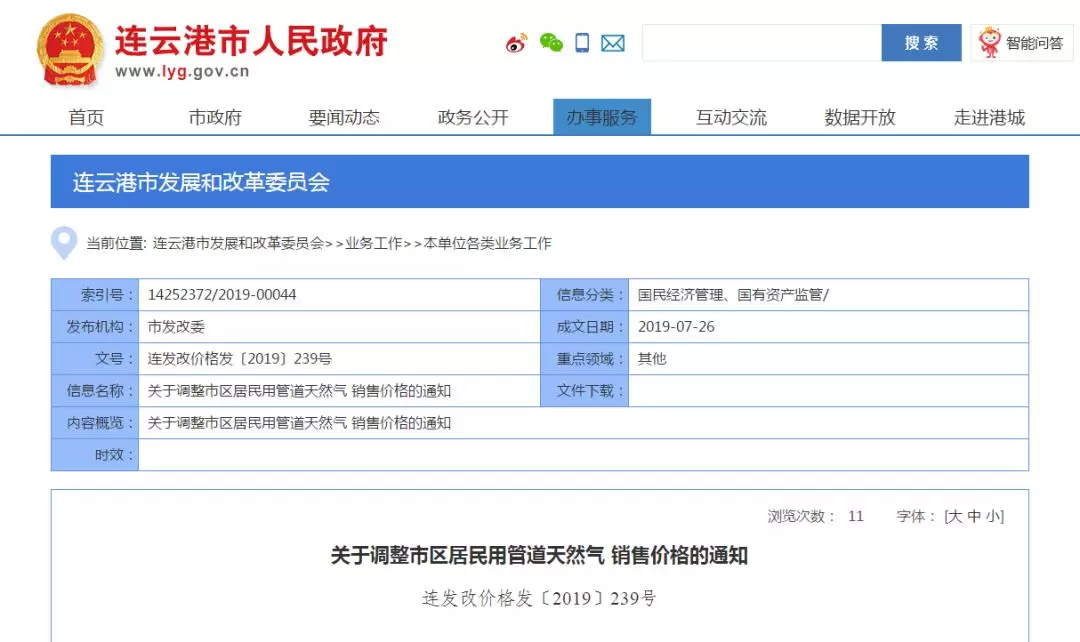
Task: Follow breadcrumb link 本单位各类业务工作
Action: tap(488, 243)
